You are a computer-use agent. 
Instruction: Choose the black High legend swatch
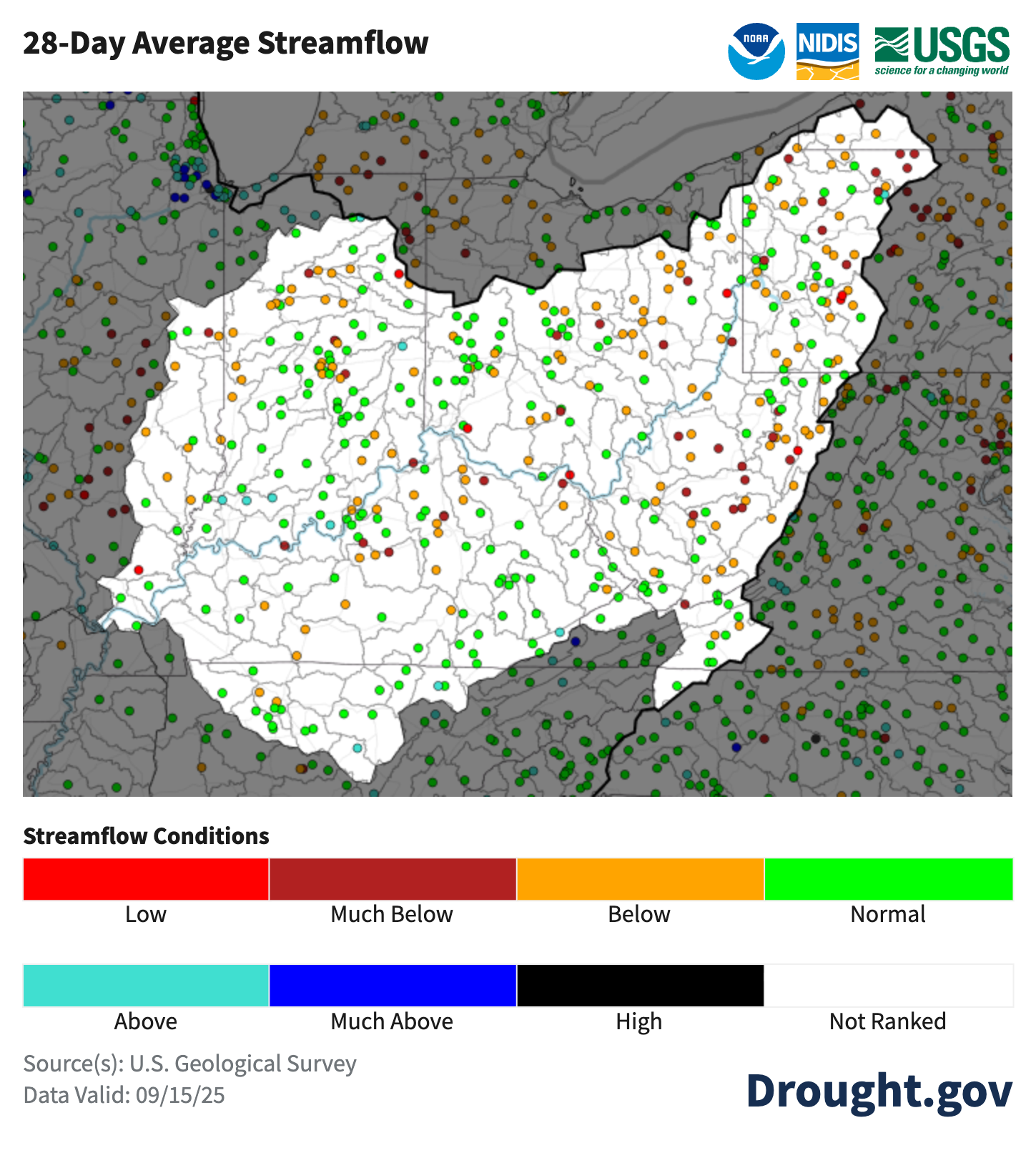click(640, 986)
